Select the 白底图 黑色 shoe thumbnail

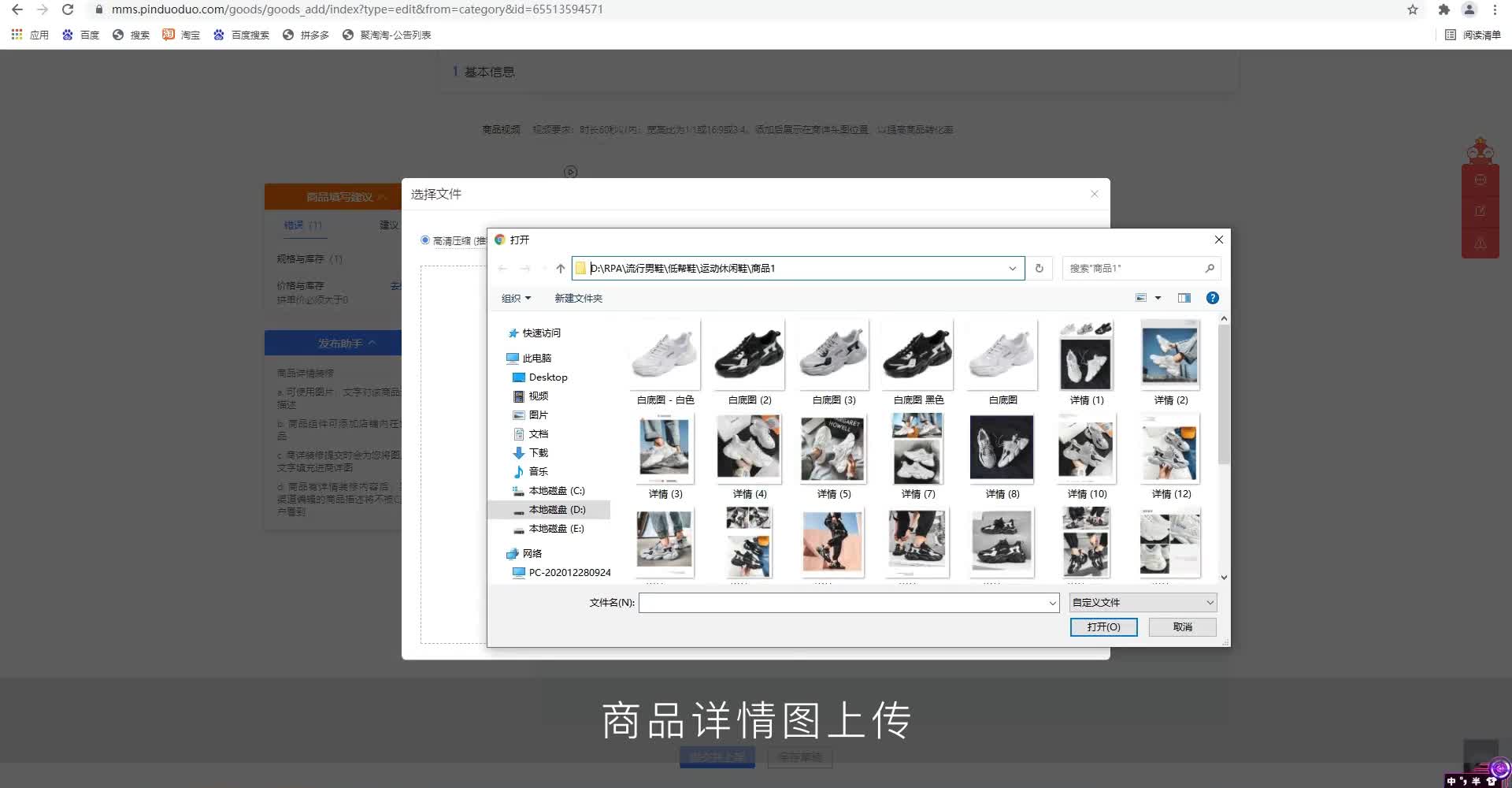point(917,355)
